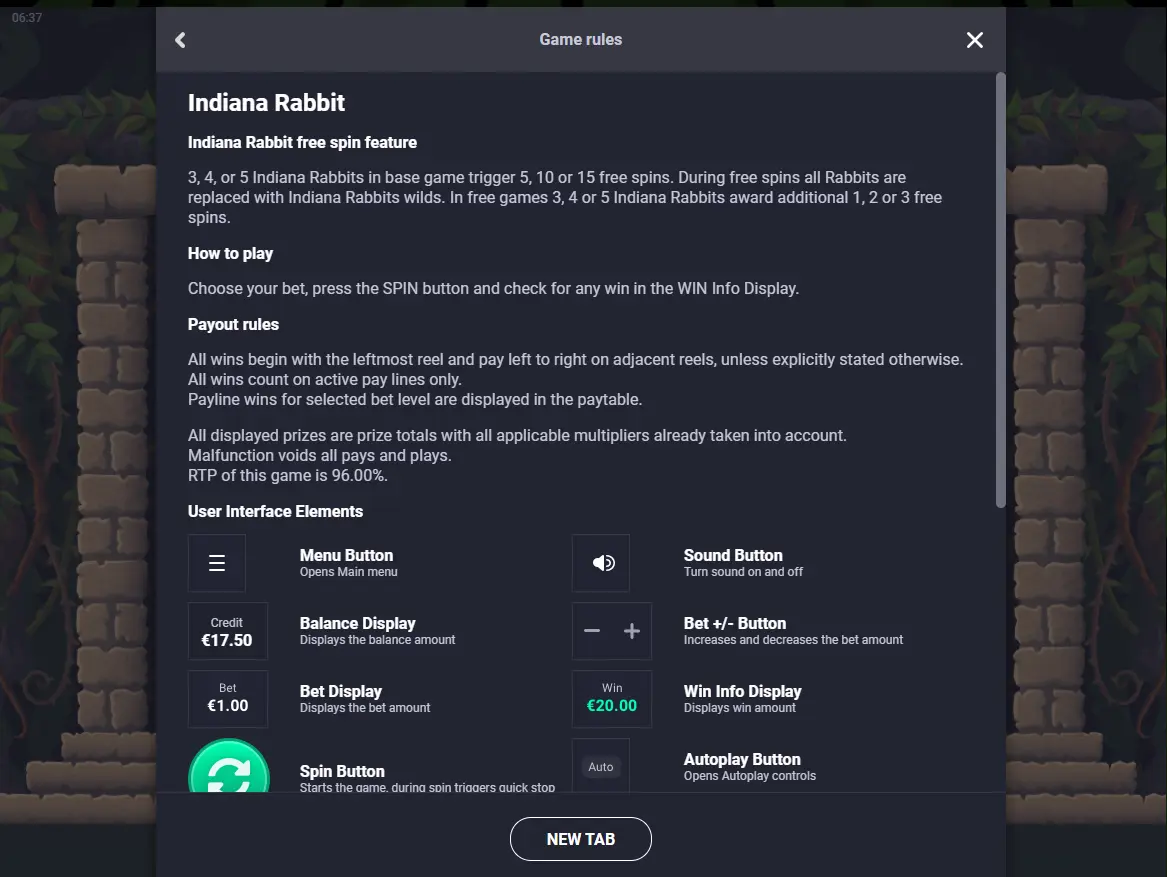Image resolution: width=1167 pixels, height=877 pixels.
Task: Close the Game rules panel
Action: click(974, 40)
